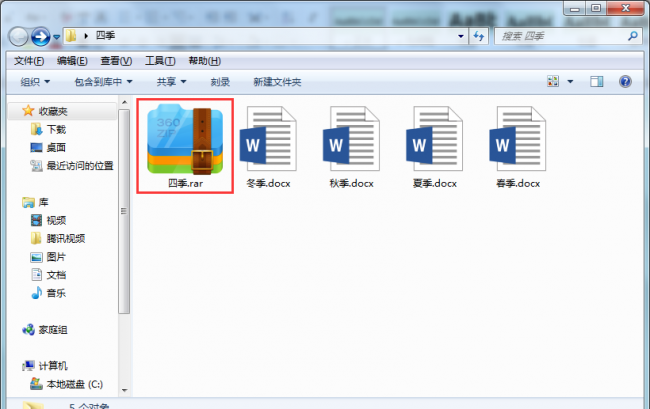Open the 文件(F) menu

tap(29, 61)
